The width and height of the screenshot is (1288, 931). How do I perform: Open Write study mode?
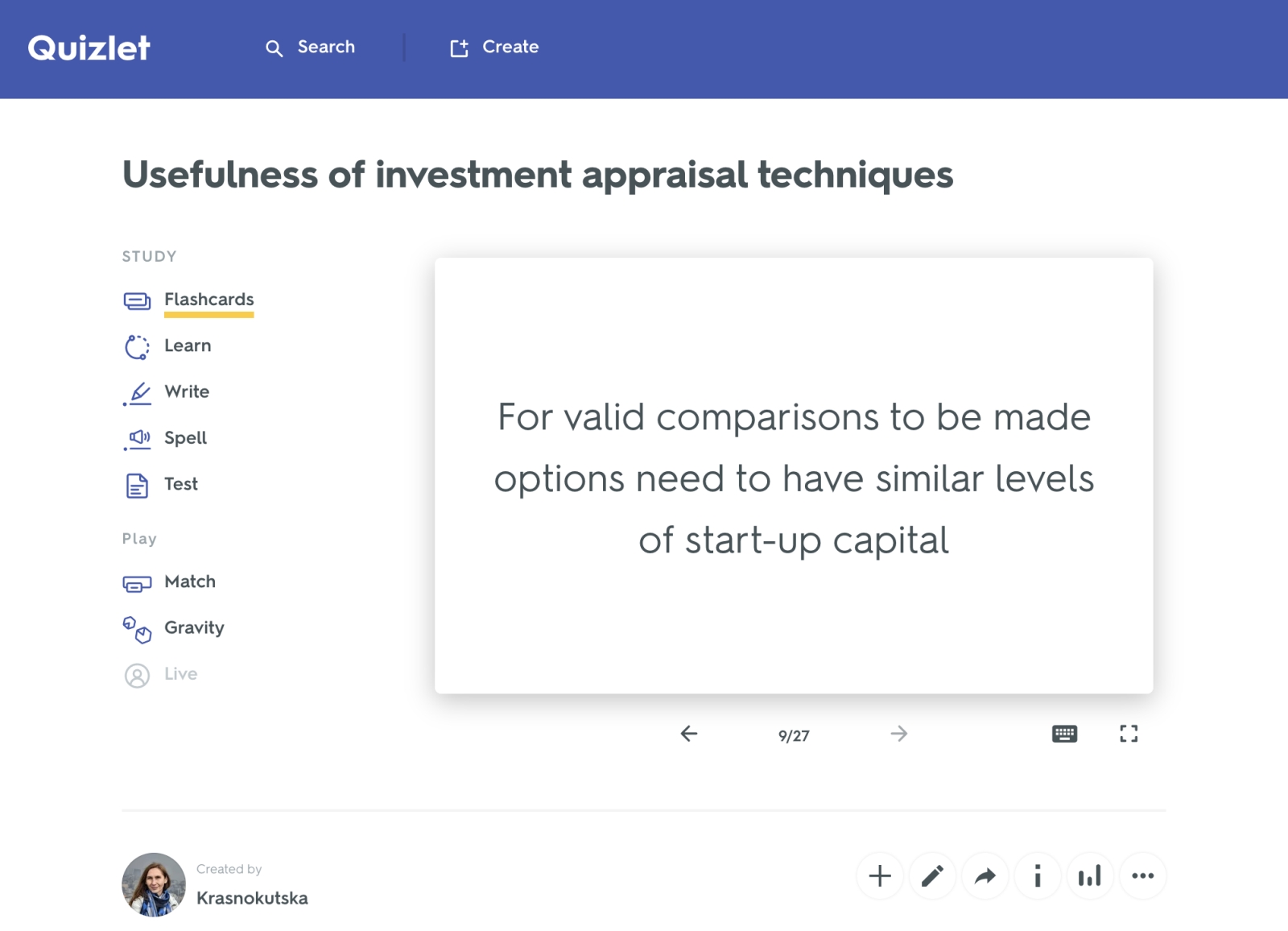(186, 392)
